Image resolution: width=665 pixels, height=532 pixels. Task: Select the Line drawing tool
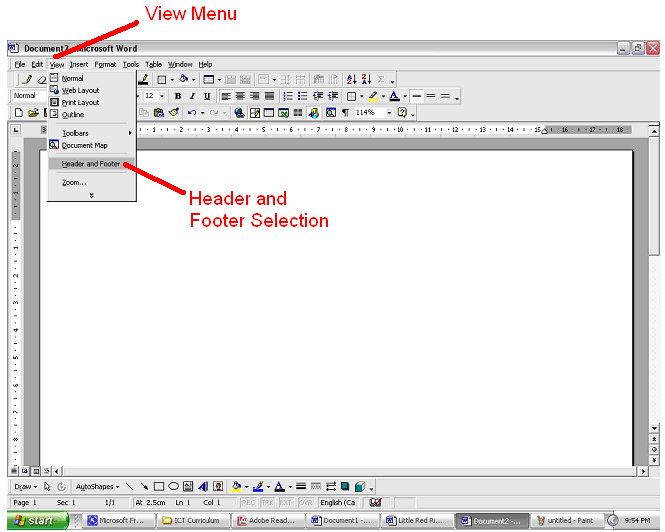pyautogui.click(x=129, y=487)
